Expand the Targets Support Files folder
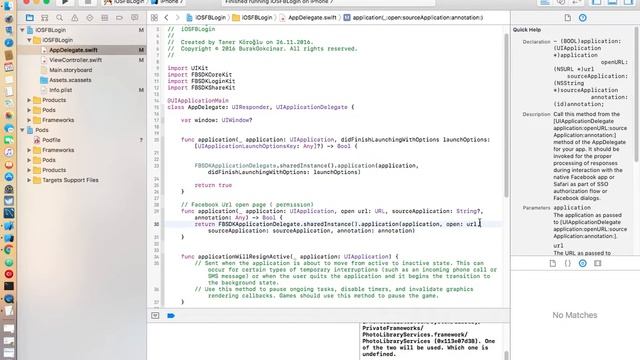Viewport: 640px width, 360px height. (29, 180)
